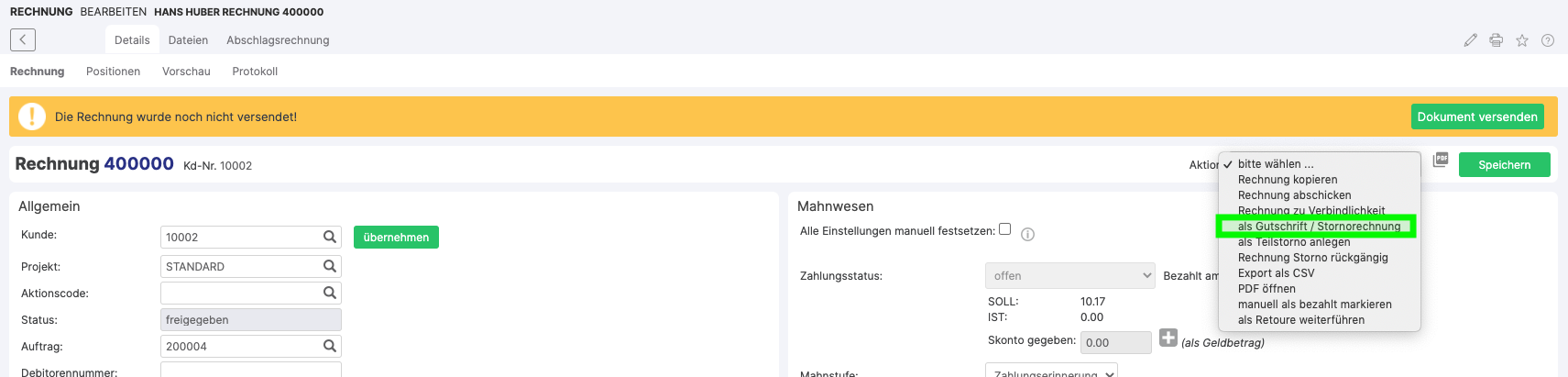
Task: Click the 'Dokument versenden' button
Action: [x=1476, y=116]
